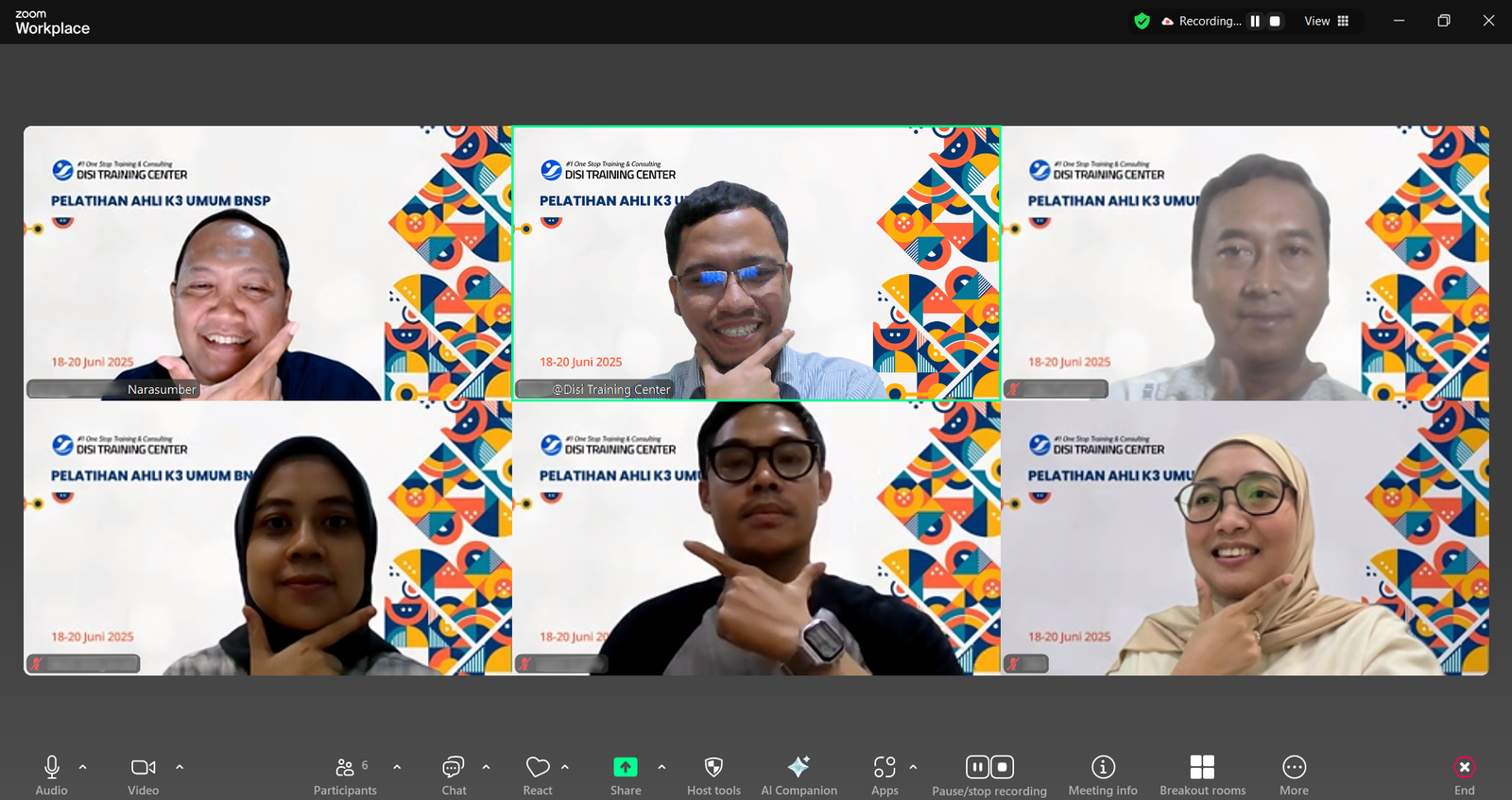The image size is (1512, 800).
Task: Launch the AI Companion
Action: coord(799,774)
